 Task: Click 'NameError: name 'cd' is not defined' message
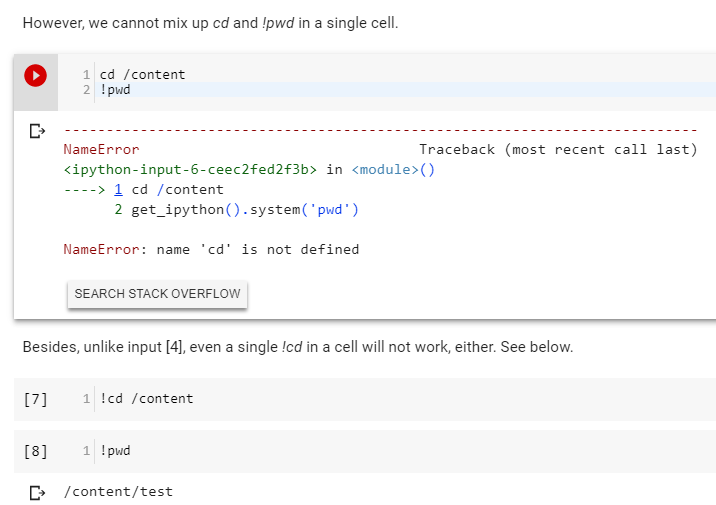point(211,249)
